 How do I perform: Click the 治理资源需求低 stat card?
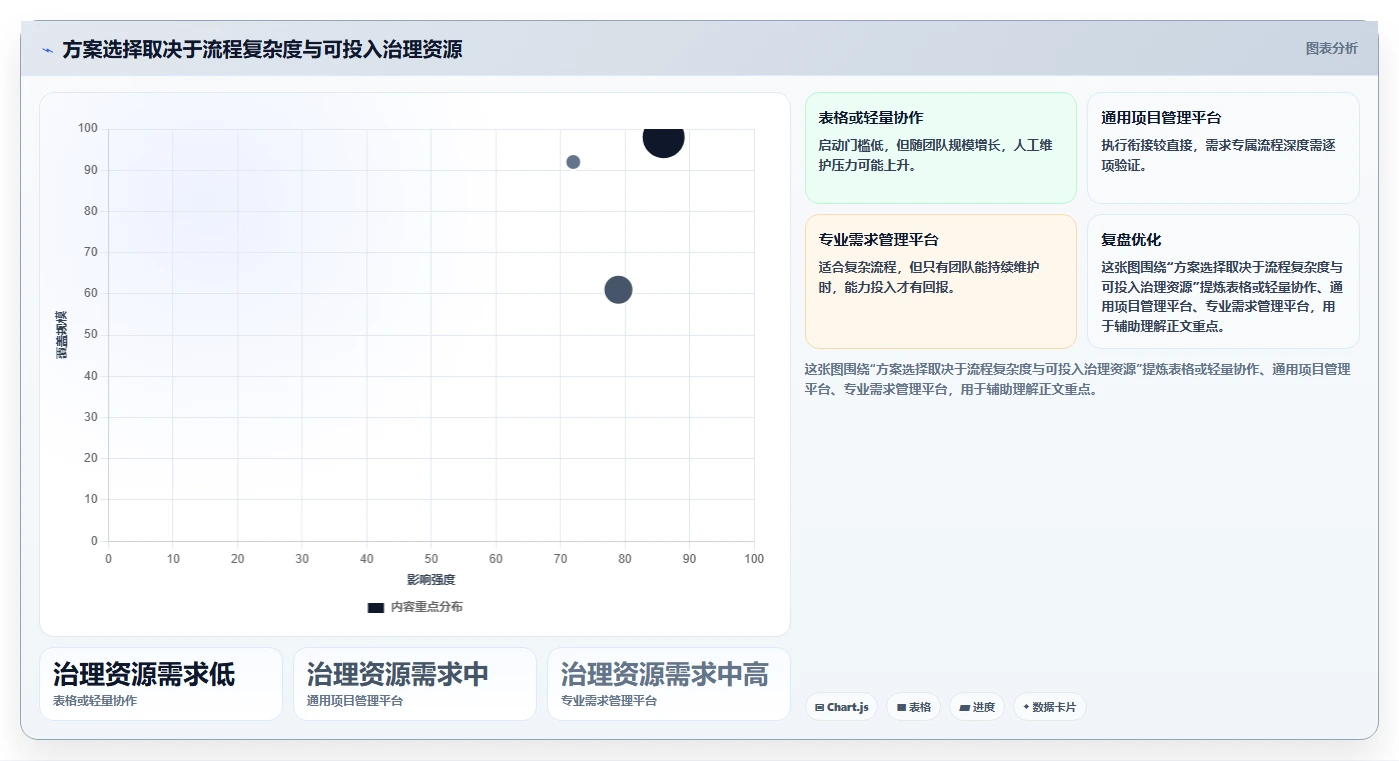[161, 684]
